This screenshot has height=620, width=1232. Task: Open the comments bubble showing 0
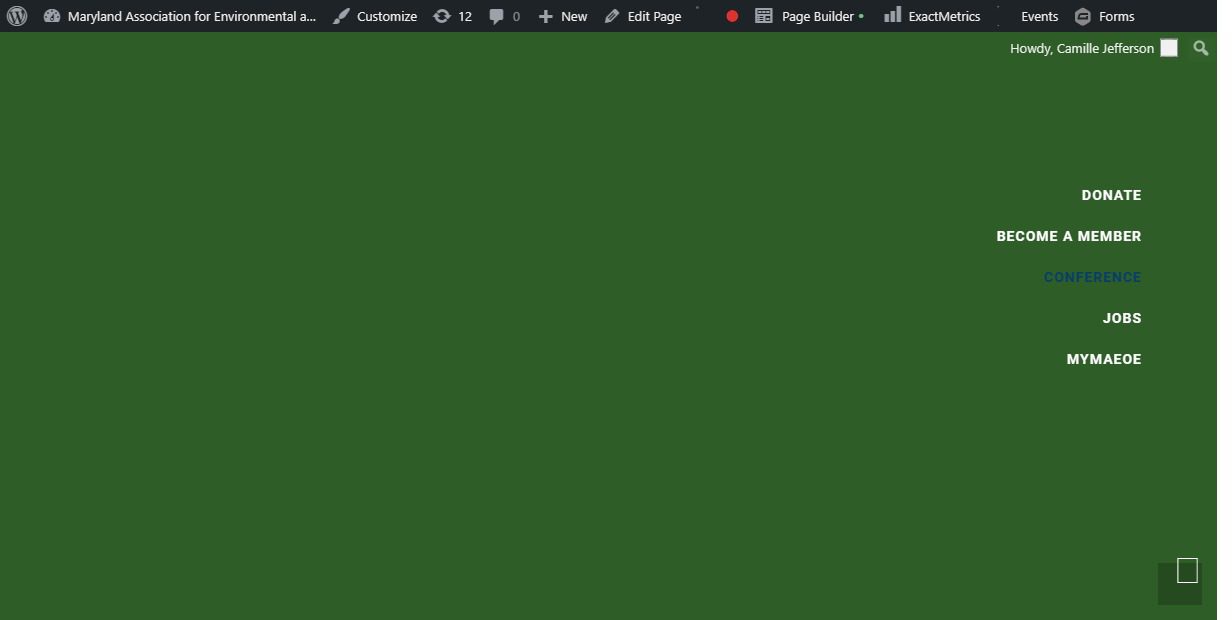[x=504, y=16]
